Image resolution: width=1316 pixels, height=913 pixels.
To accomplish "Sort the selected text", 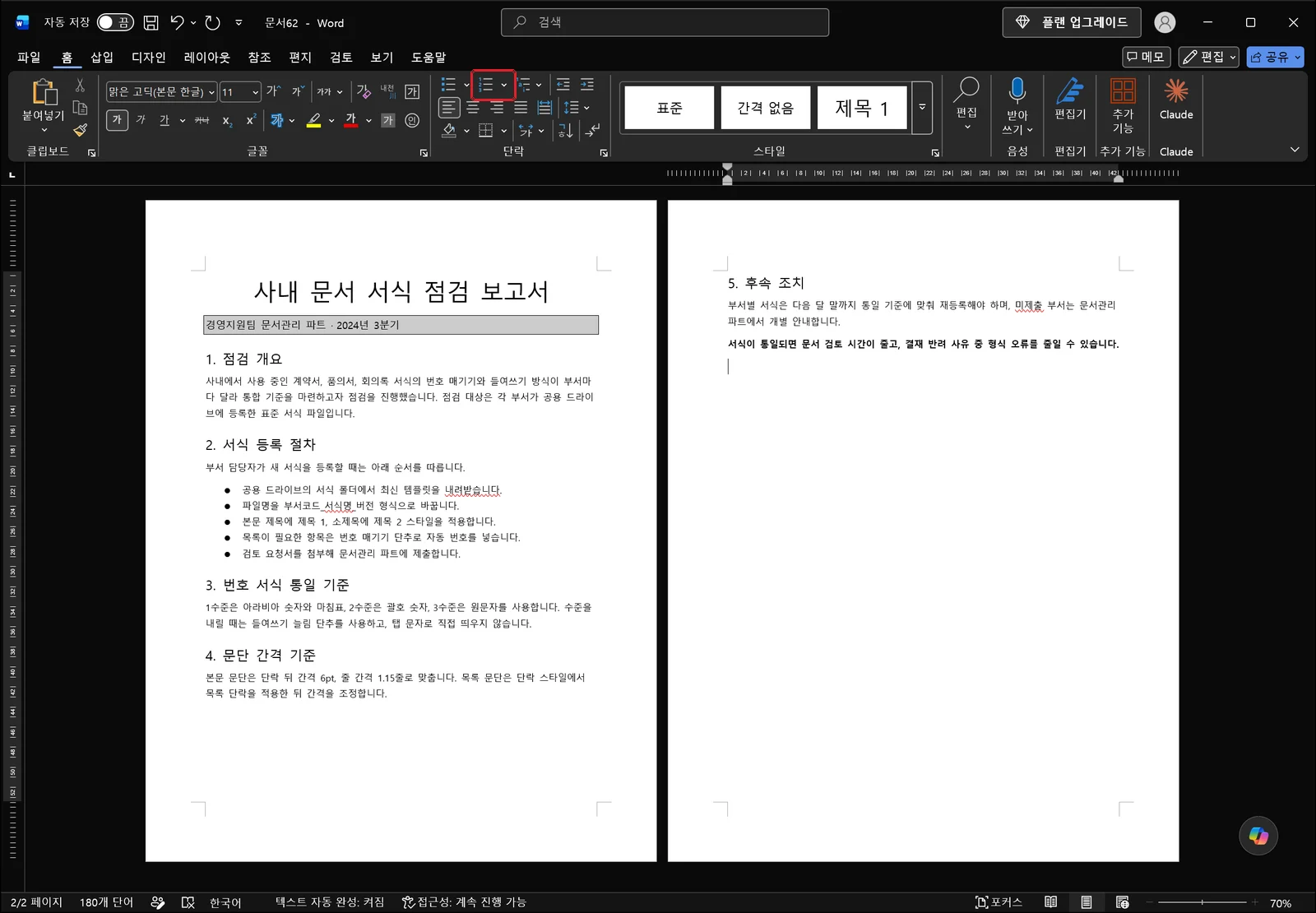I will click(565, 130).
